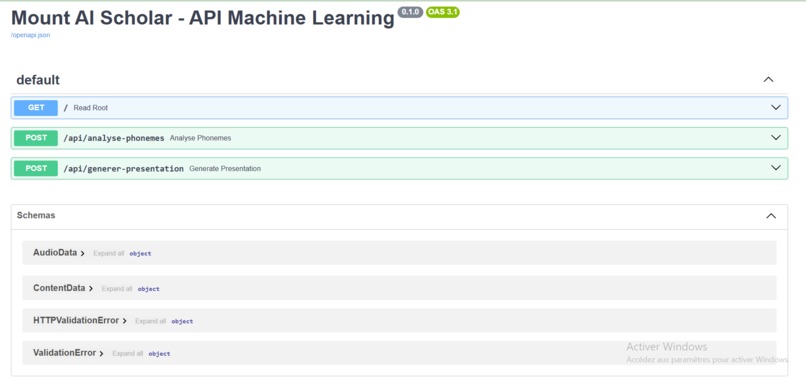Click the Read Root description text
This screenshot has height=378, width=806.
(90, 108)
